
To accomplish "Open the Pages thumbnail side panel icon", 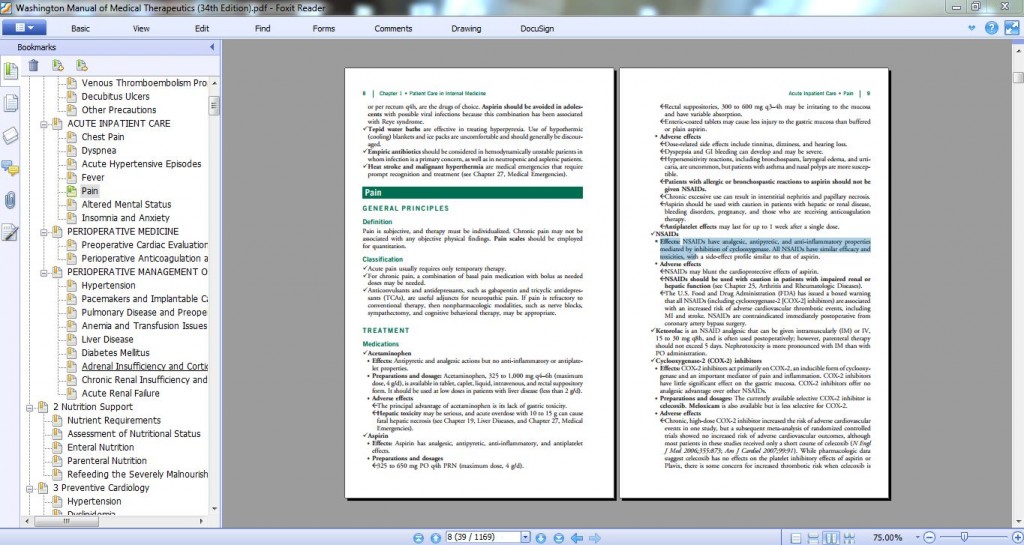I will 10,103.
